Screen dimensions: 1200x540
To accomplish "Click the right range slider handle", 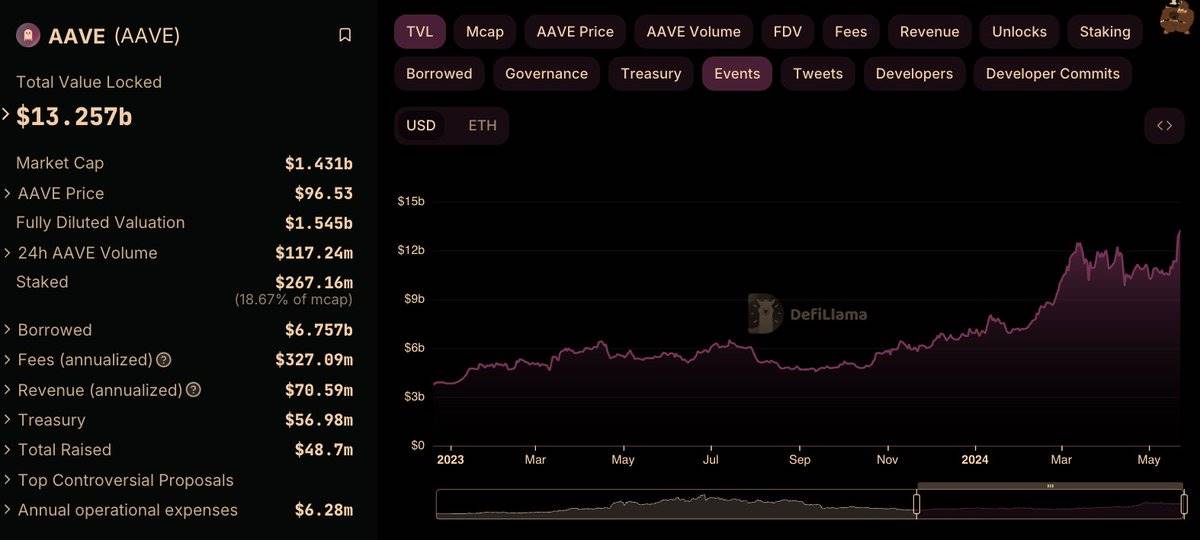I will coord(1184,504).
